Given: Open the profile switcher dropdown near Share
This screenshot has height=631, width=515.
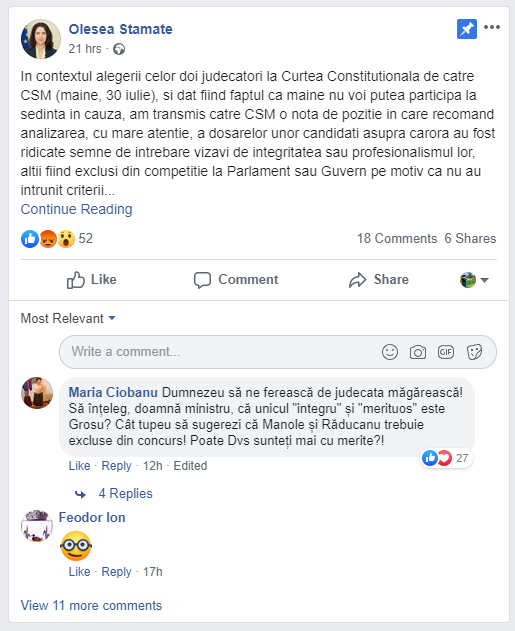Looking at the screenshot, I should click(474, 280).
